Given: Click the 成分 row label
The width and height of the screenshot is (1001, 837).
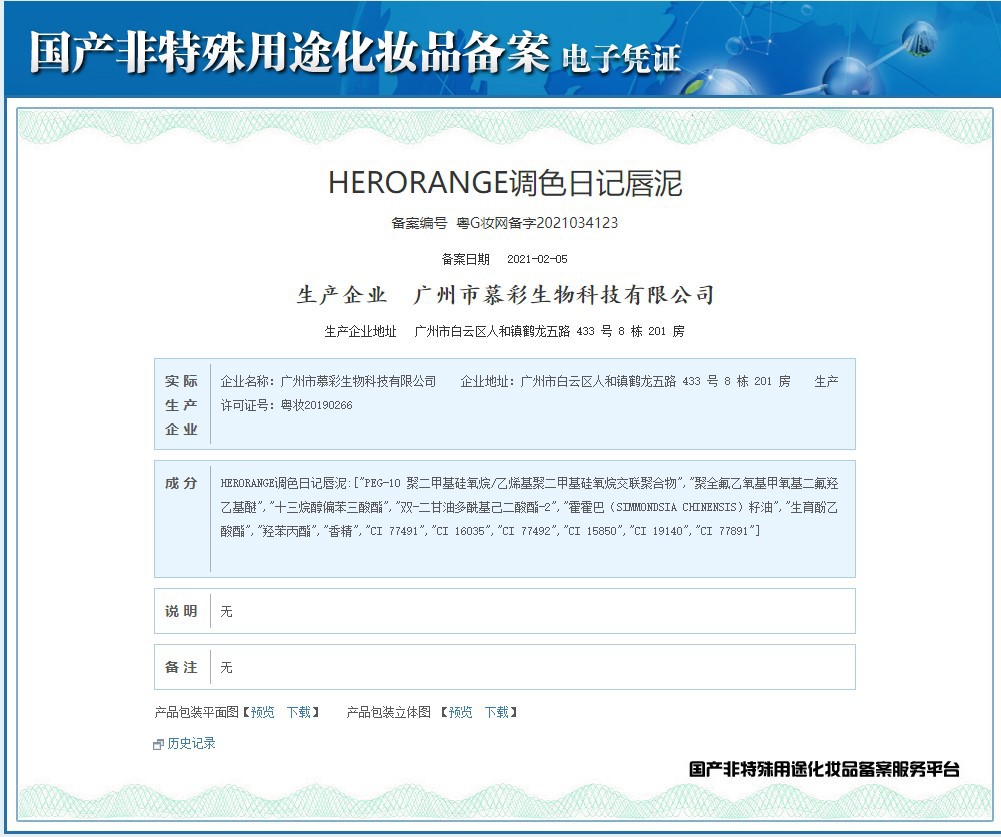Looking at the screenshot, I should tap(181, 483).
